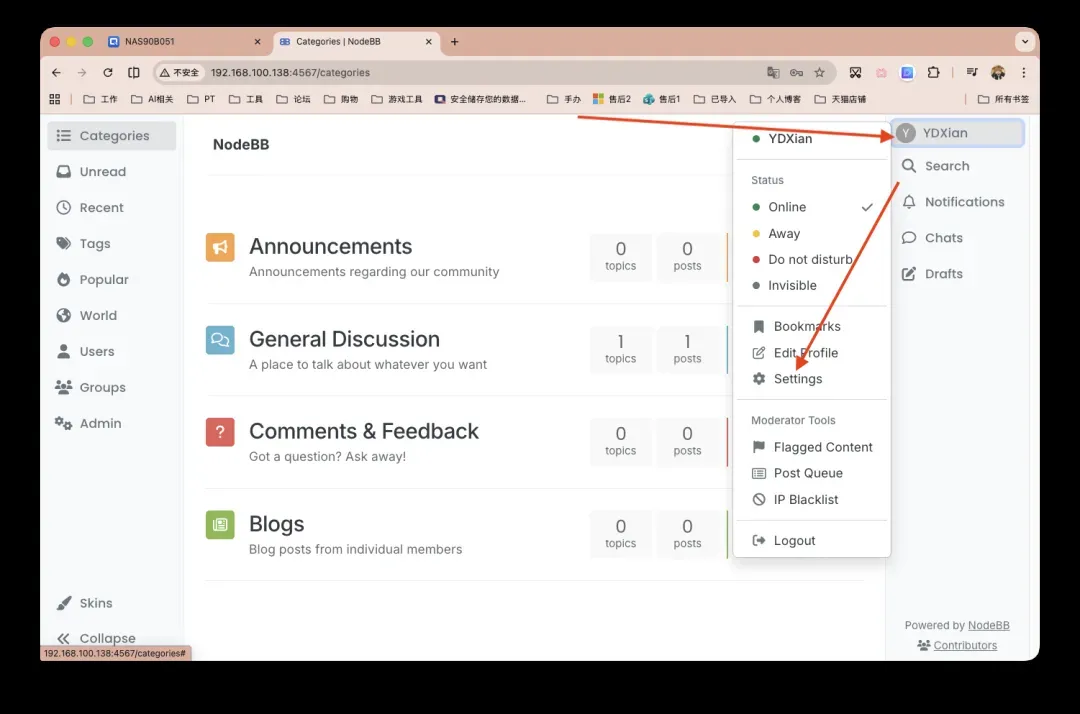The image size is (1080, 714).
Task: Open the General Discussion category title
Action: [344, 339]
